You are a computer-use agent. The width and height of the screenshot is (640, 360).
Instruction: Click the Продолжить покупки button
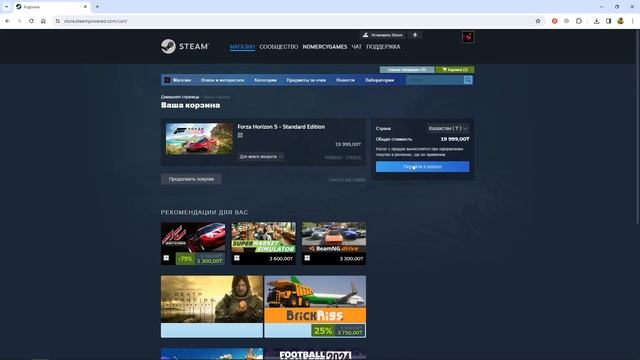(x=191, y=179)
